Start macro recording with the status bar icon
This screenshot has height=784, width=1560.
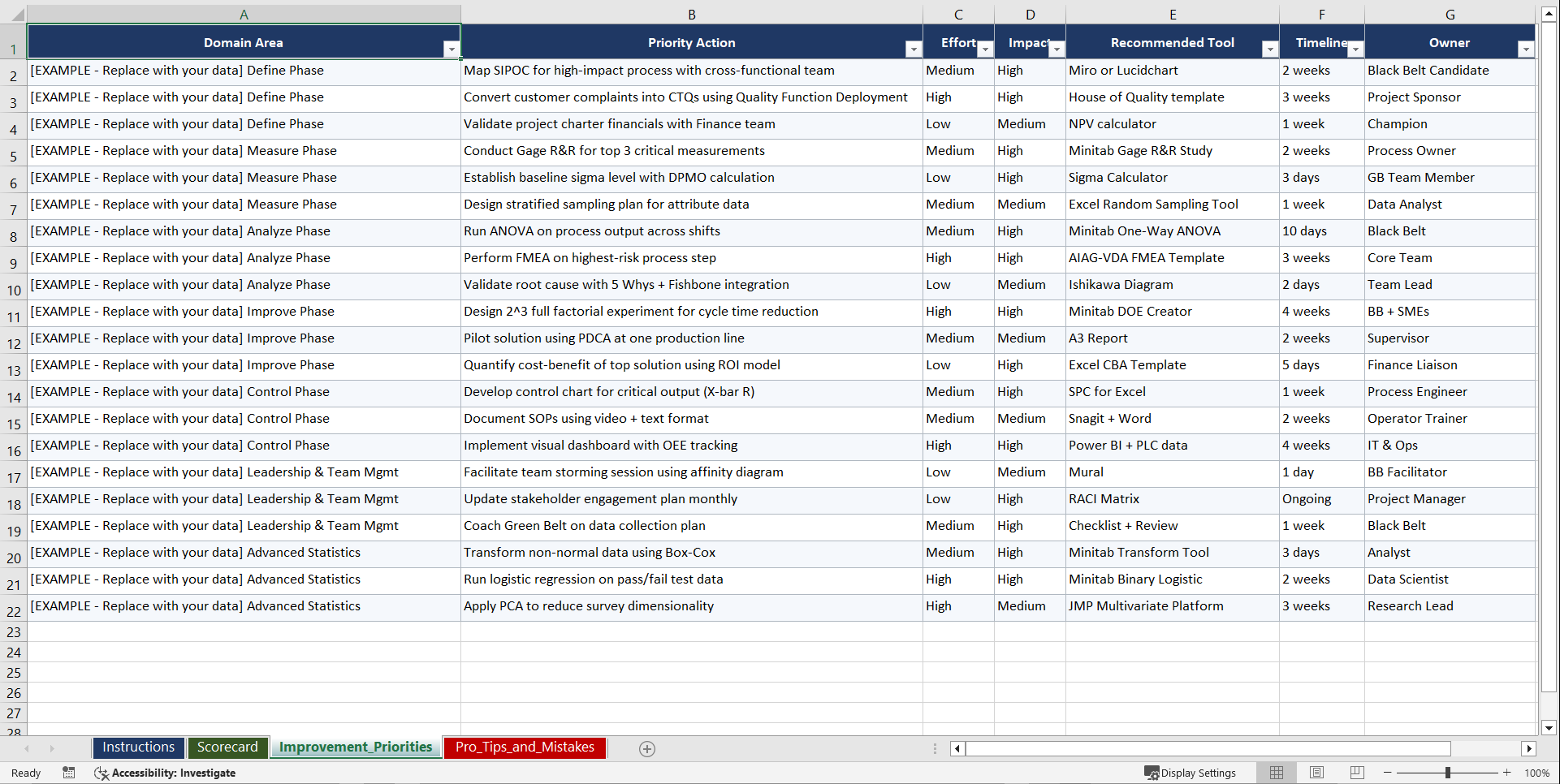coord(69,773)
